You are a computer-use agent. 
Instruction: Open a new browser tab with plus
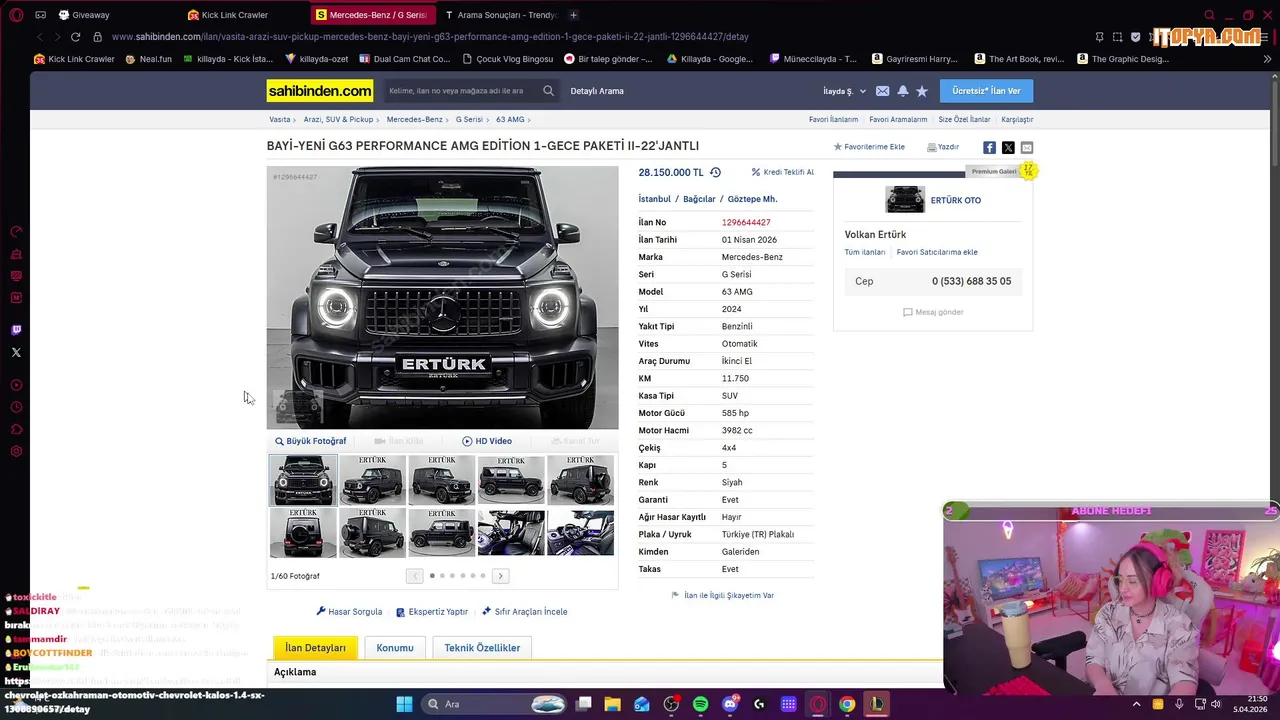click(x=573, y=15)
